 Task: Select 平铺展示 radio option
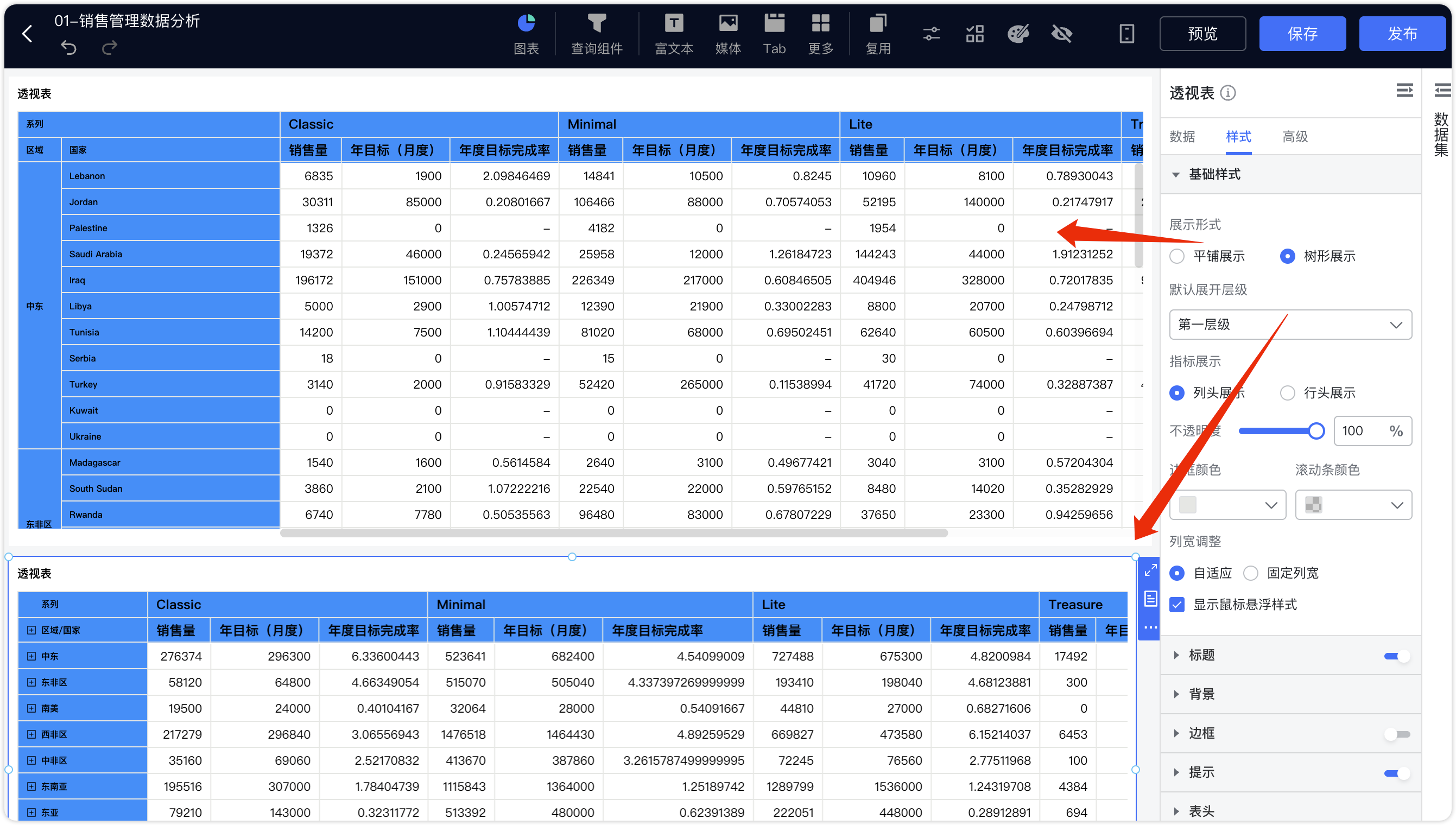click(1176, 256)
